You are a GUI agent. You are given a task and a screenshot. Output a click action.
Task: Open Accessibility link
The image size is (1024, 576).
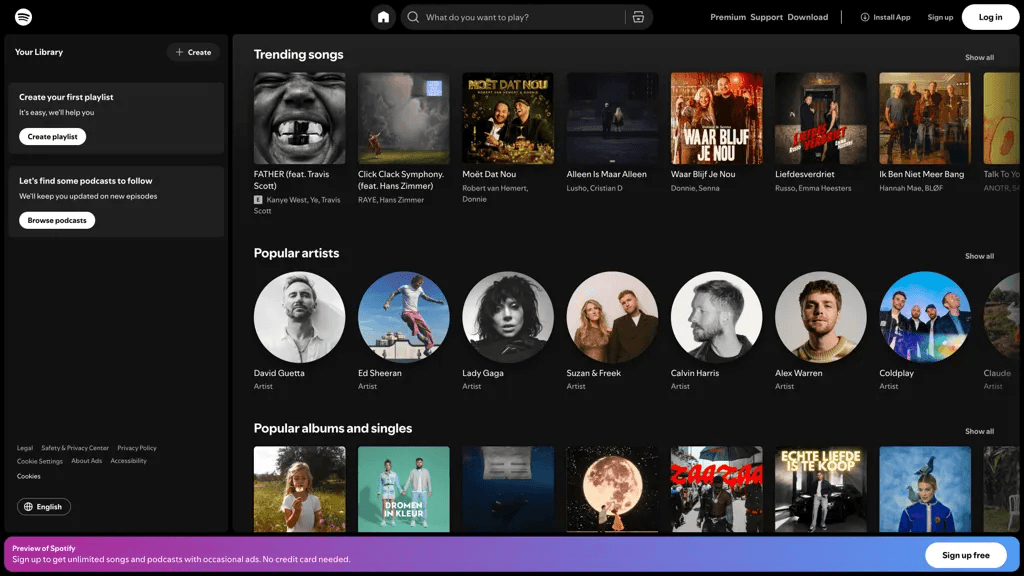[x=129, y=461]
